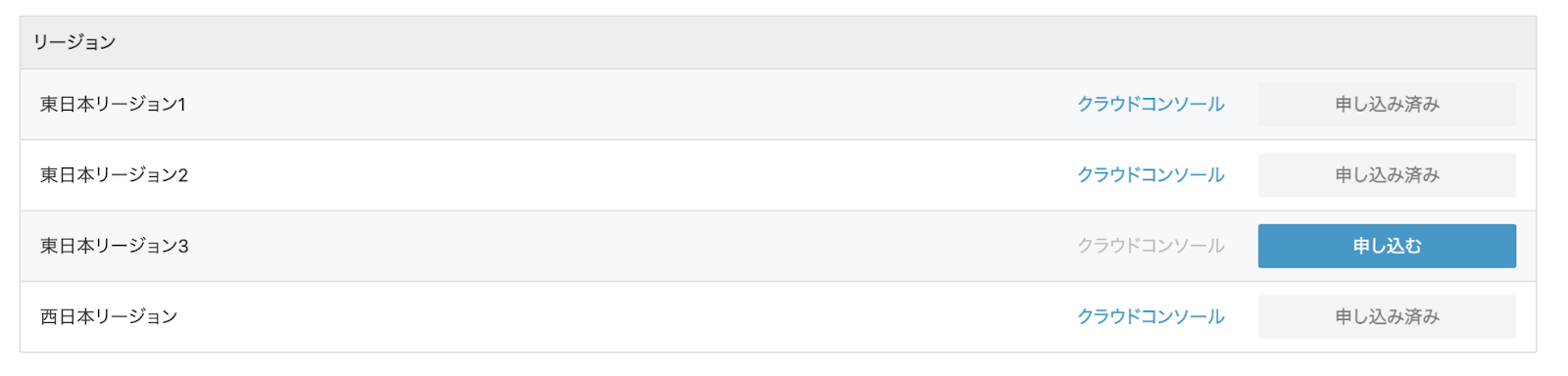
Task: Click the リージョン table header
Action: (74, 42)
